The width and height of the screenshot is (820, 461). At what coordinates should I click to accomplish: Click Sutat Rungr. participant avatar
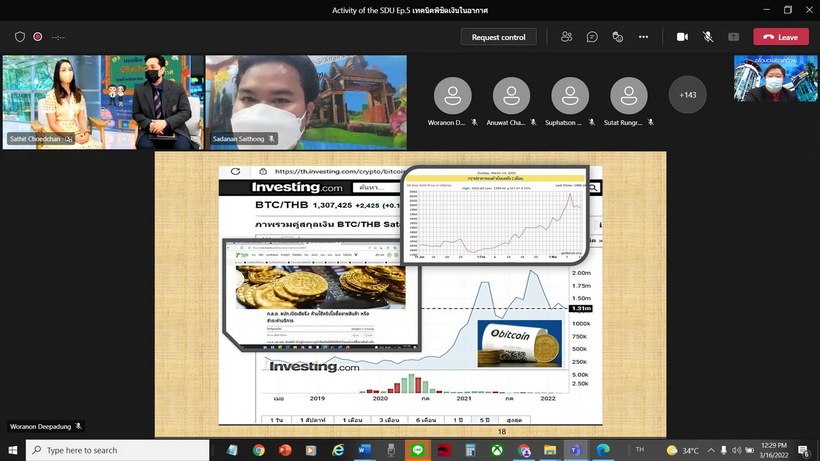click(629, 96)
